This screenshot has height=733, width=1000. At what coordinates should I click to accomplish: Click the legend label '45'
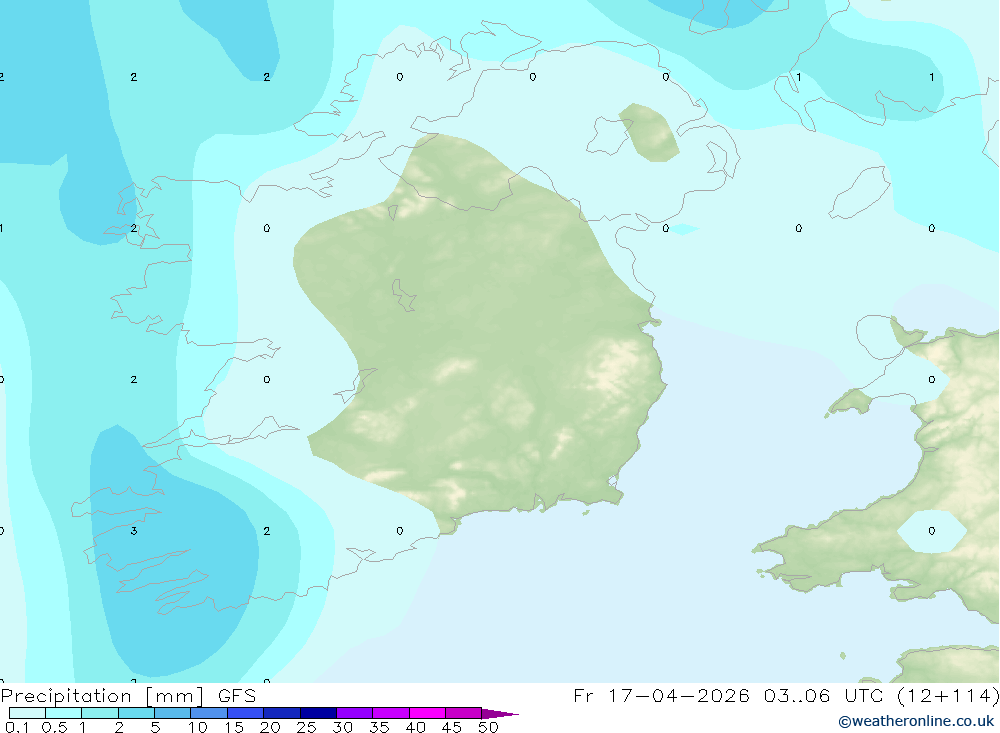coord(452,727)
